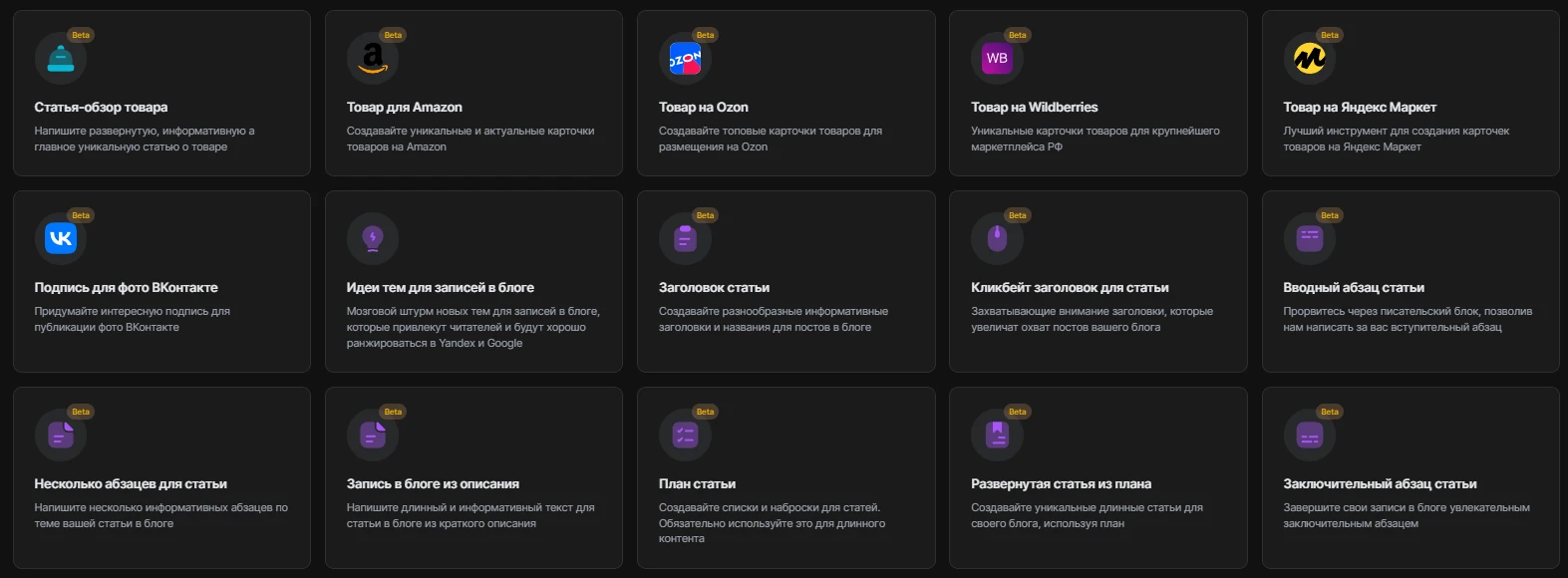This screenshot has height=578, width=1568.
Task: Select the teal hat icon for Статья-обзор товара
Action: click(x=61, y=59)
